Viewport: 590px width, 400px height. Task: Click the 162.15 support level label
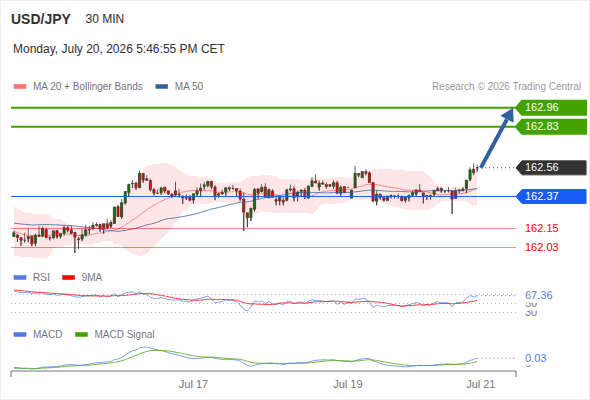point(541,228)
